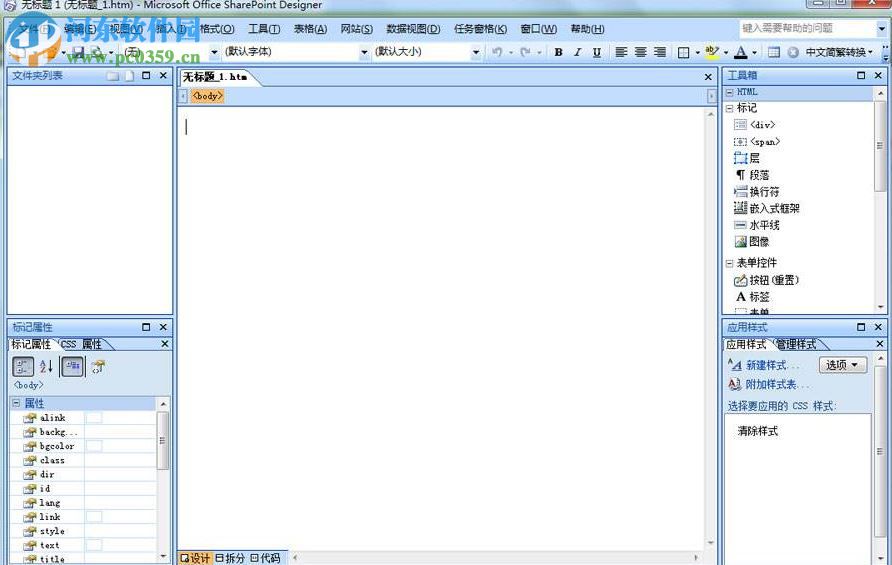The image size is (892, 565).
Task: Collapse the HTML section in toolbox
Action: tap(730, 92)
